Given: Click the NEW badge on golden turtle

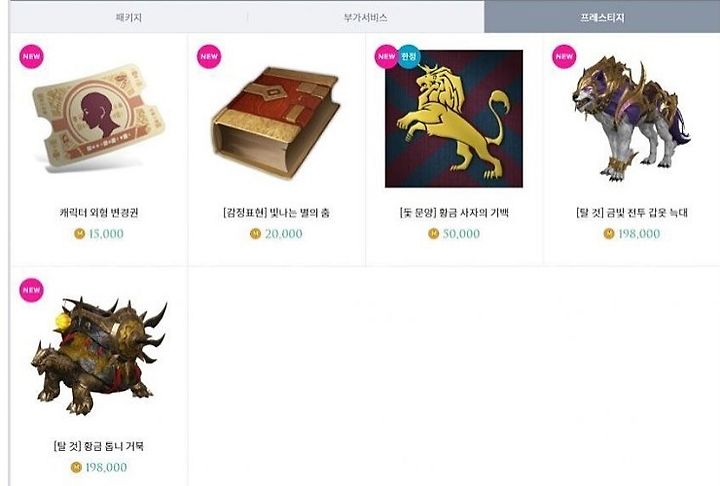Looking at the screenshot, I should pyautogui.click(x=31, y=290).
